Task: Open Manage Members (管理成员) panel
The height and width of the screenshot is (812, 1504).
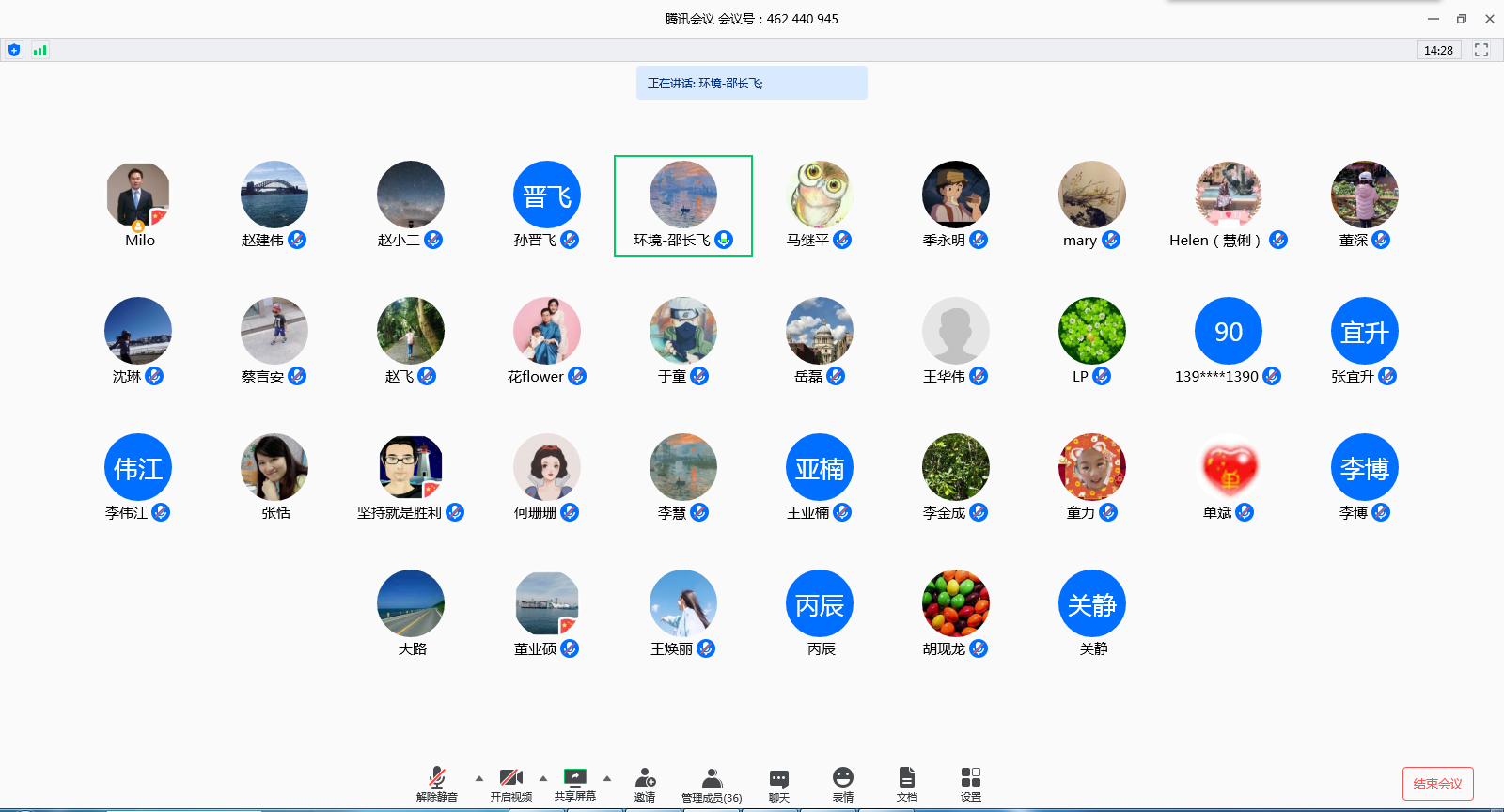Action: click(712, 785)
